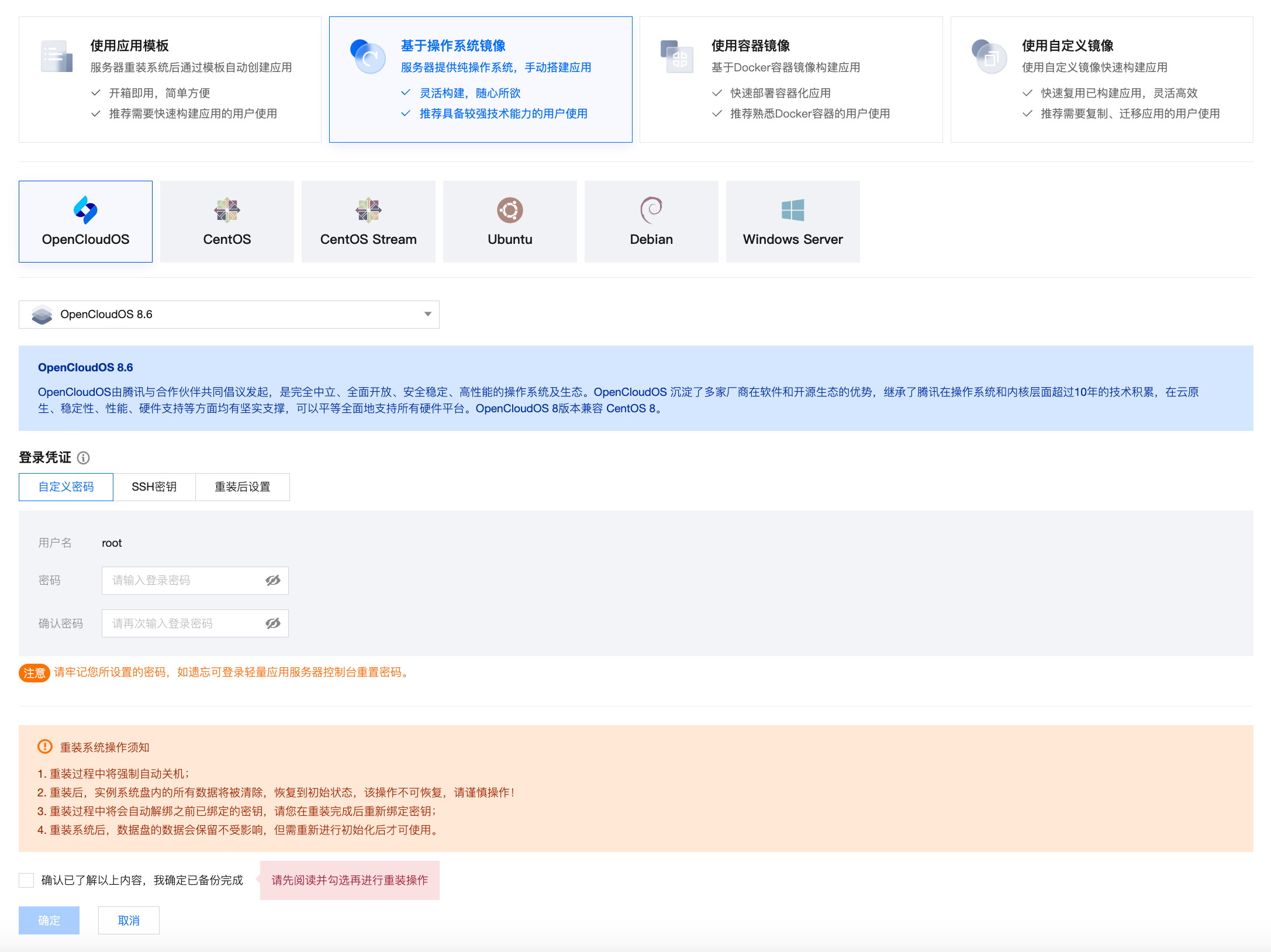Click the password reminder 请牢记您所设置的密码 text

(232, 672)
